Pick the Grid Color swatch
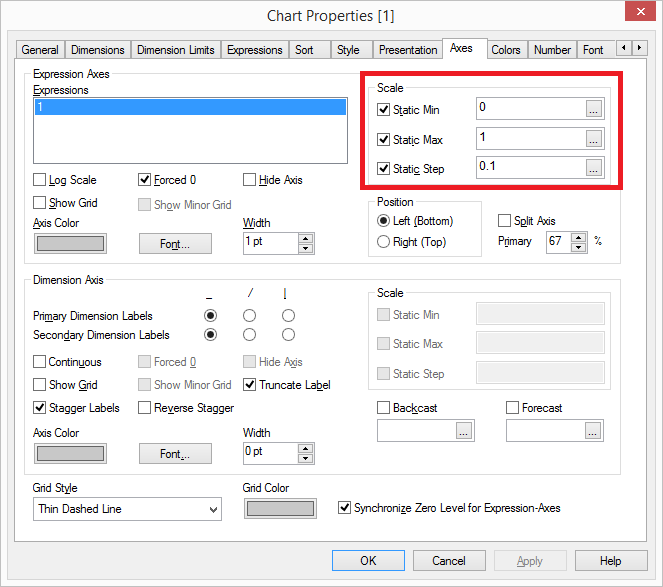 [279, 509]
